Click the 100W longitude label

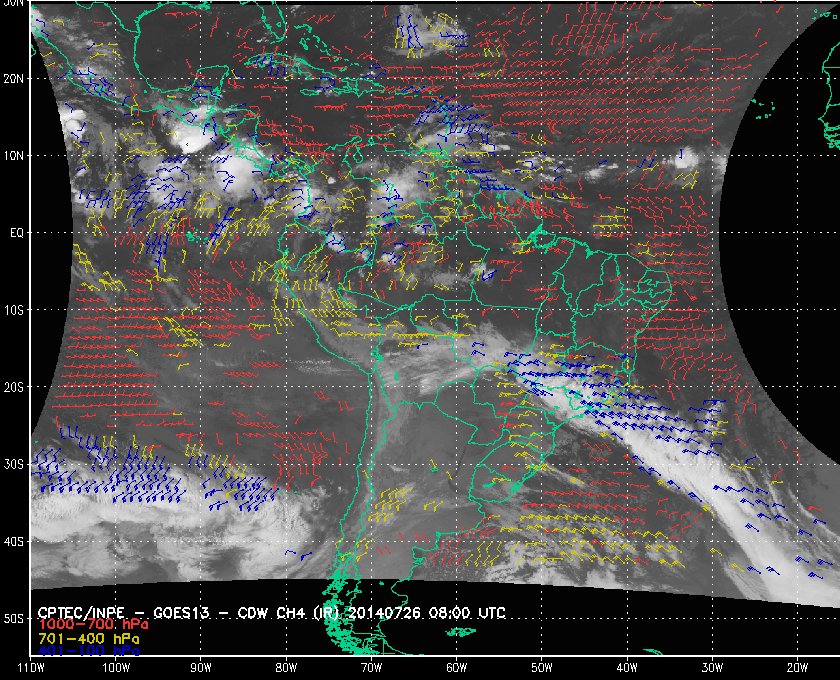coord(116,668)
